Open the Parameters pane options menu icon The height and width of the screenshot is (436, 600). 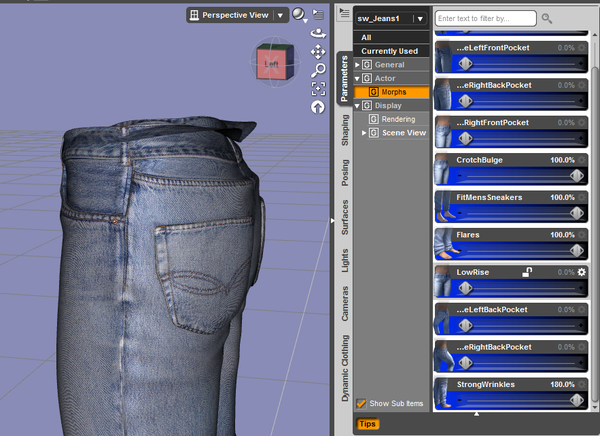344,13
